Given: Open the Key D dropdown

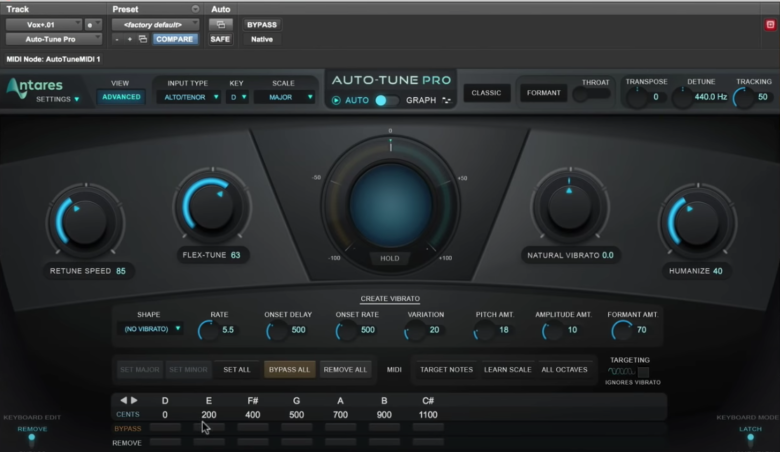Looking at the screenshot, I should pos(238,97).
